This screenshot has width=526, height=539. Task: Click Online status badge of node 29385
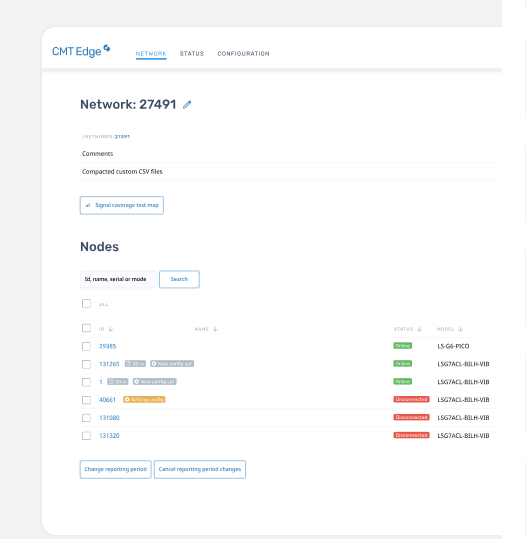coord(403,346)
